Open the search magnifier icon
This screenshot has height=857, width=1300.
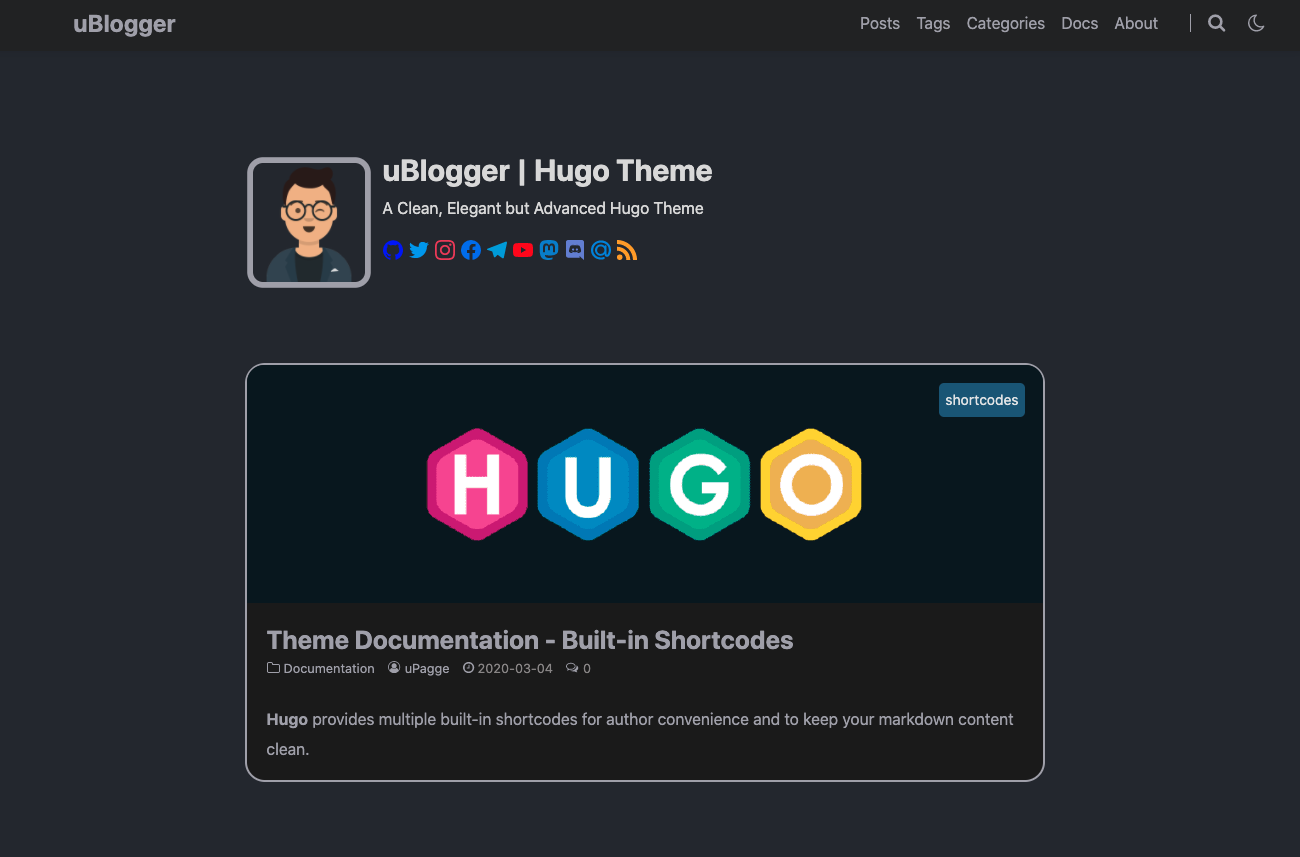click(x=1216, y=23)
